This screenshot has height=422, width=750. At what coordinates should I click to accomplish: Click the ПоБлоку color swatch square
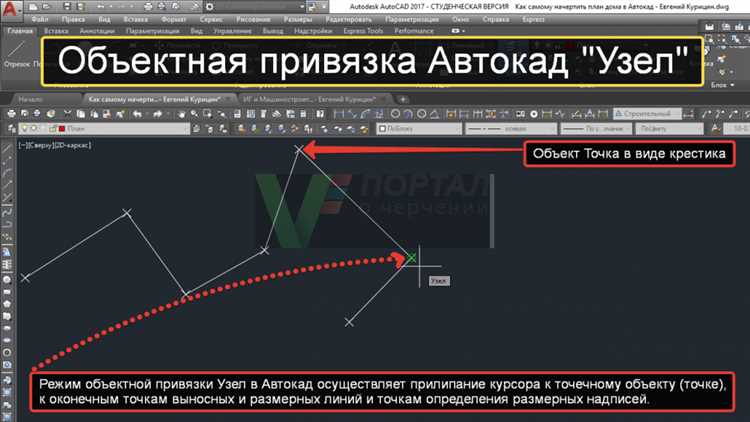(382, 129)
